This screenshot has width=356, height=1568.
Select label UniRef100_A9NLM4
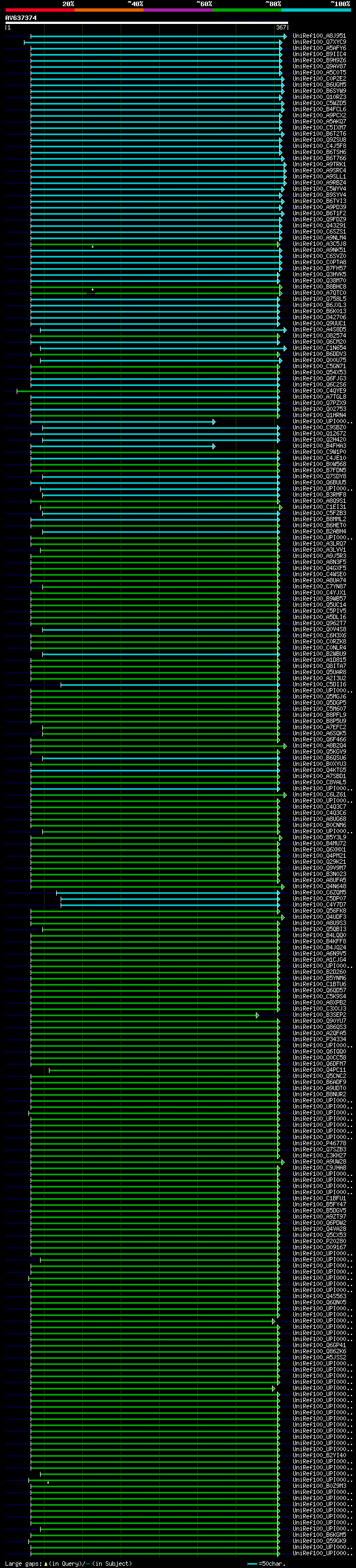click(319, 238)
